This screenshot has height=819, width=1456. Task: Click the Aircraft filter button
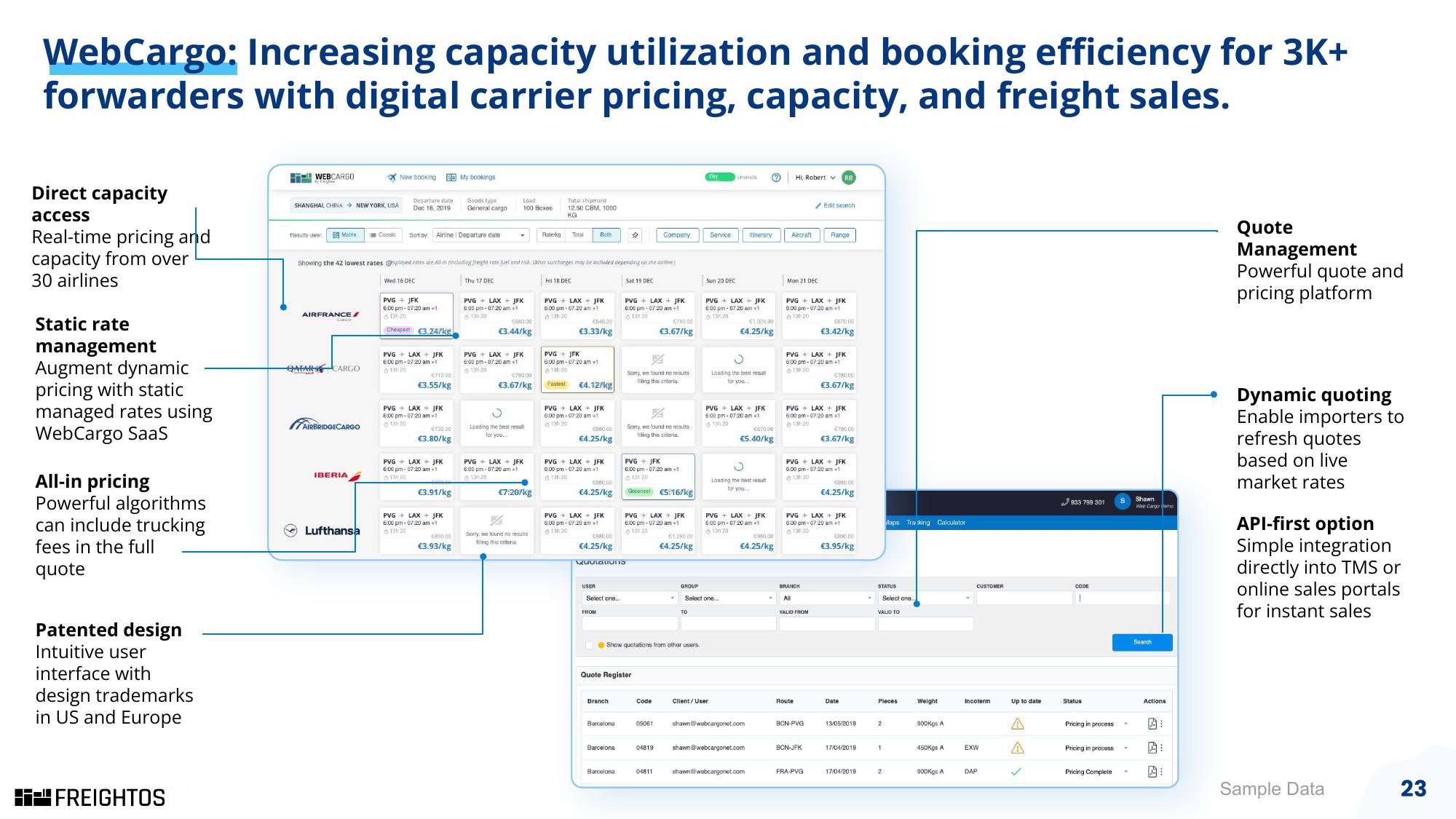pos(802,235)
